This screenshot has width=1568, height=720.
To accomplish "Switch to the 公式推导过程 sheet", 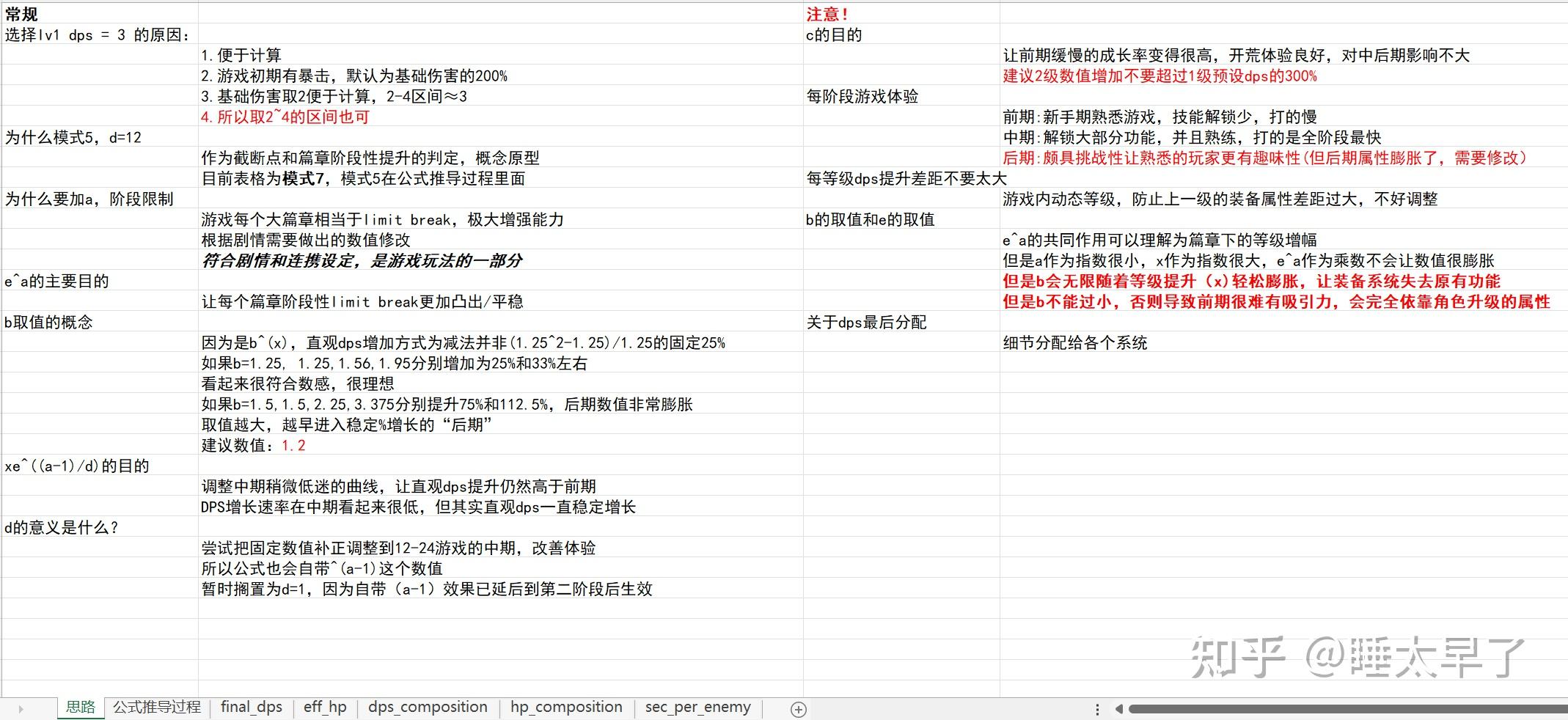I will 156,707.
